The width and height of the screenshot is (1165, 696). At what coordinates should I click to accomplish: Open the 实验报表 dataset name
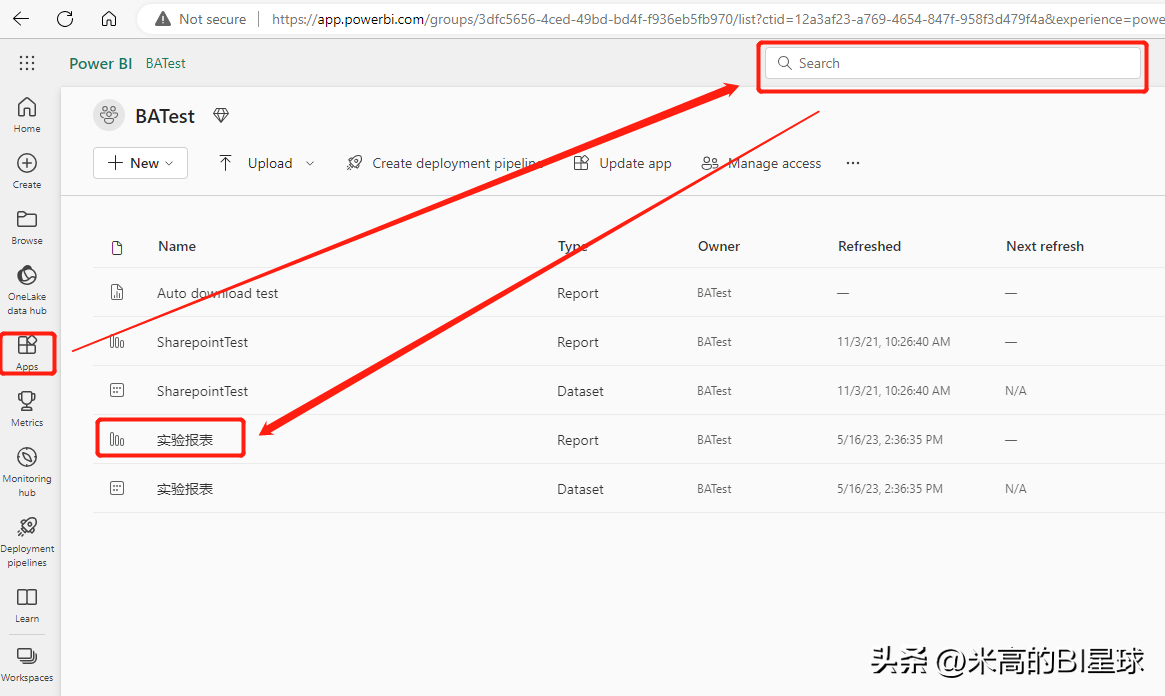[185, 489]
